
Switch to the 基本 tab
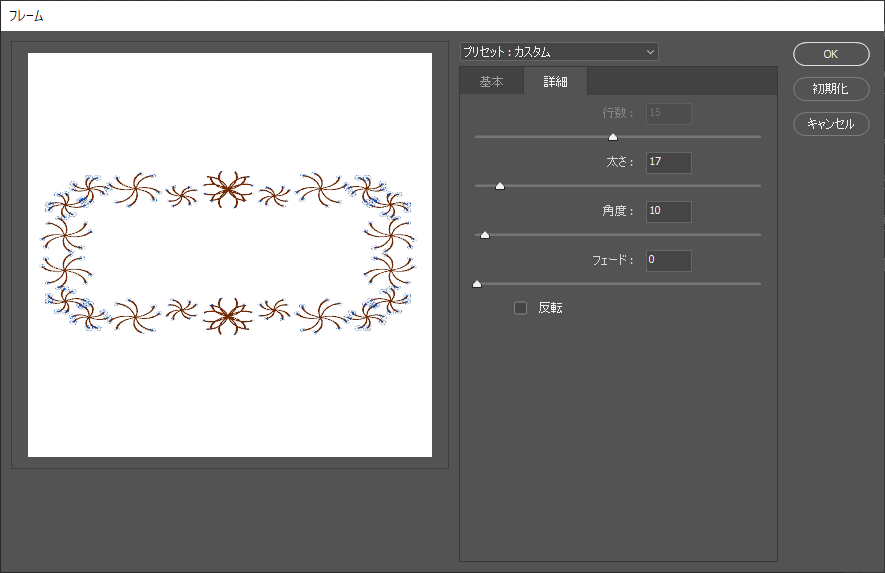pos(491,82)
